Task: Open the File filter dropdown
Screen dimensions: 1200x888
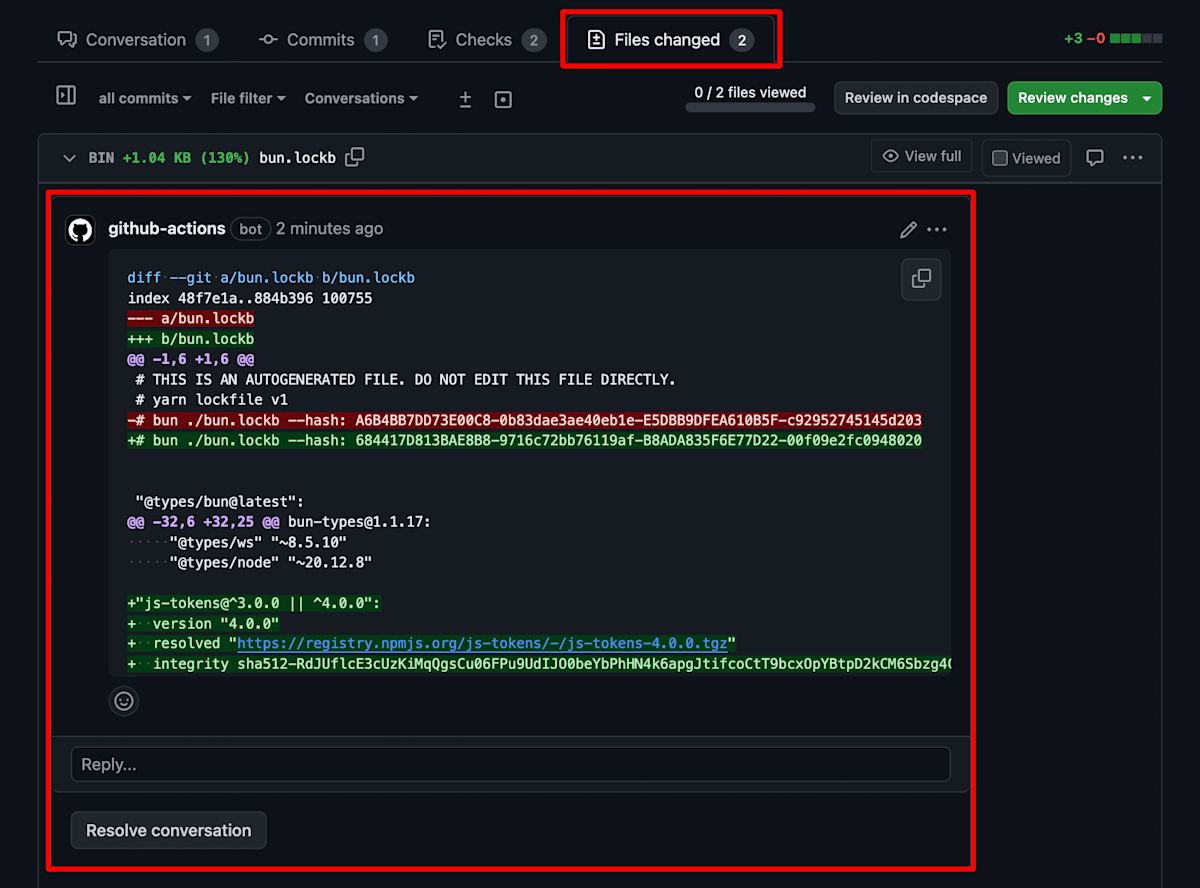Action: tap(248, 98)
